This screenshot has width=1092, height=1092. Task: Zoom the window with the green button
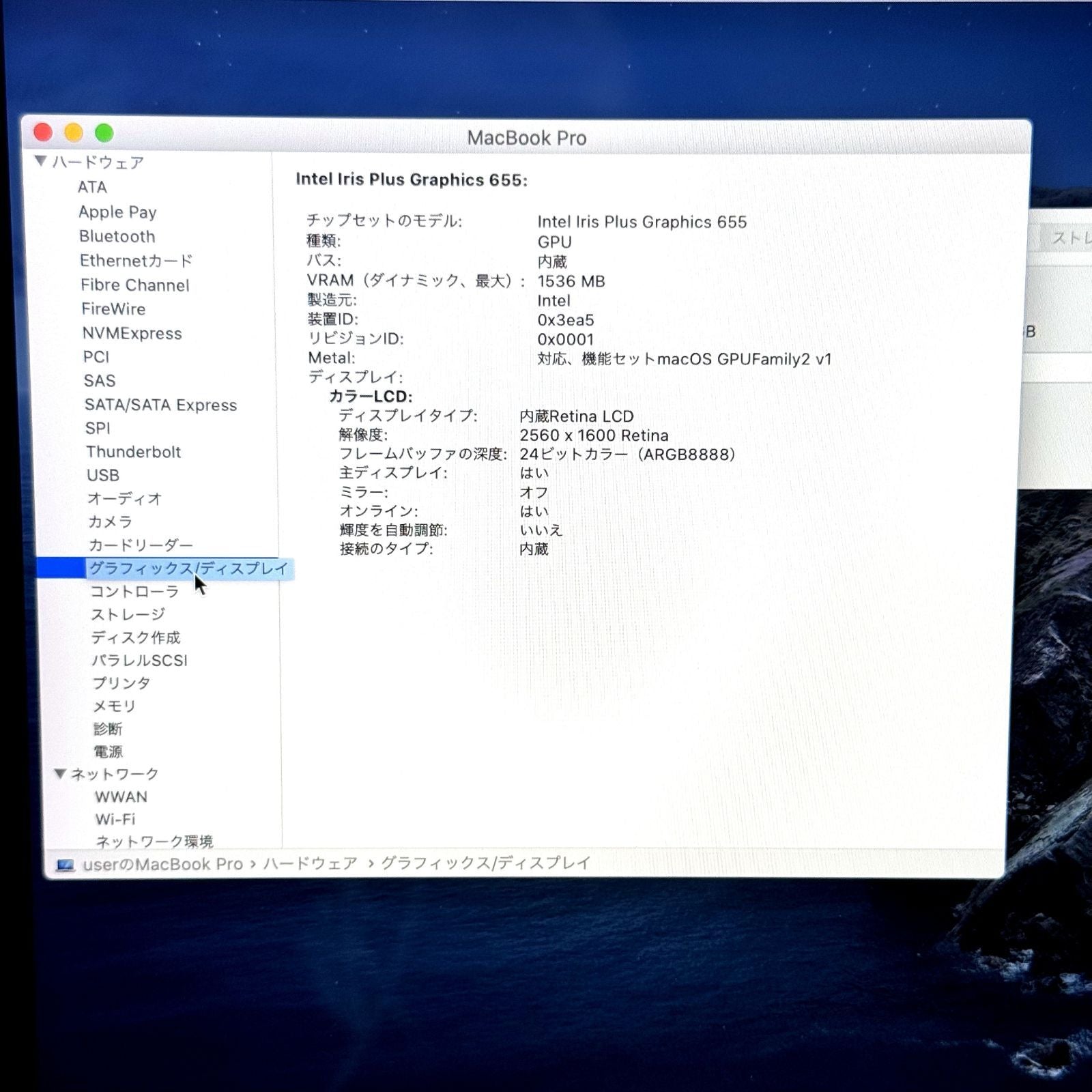coord(104,133)
